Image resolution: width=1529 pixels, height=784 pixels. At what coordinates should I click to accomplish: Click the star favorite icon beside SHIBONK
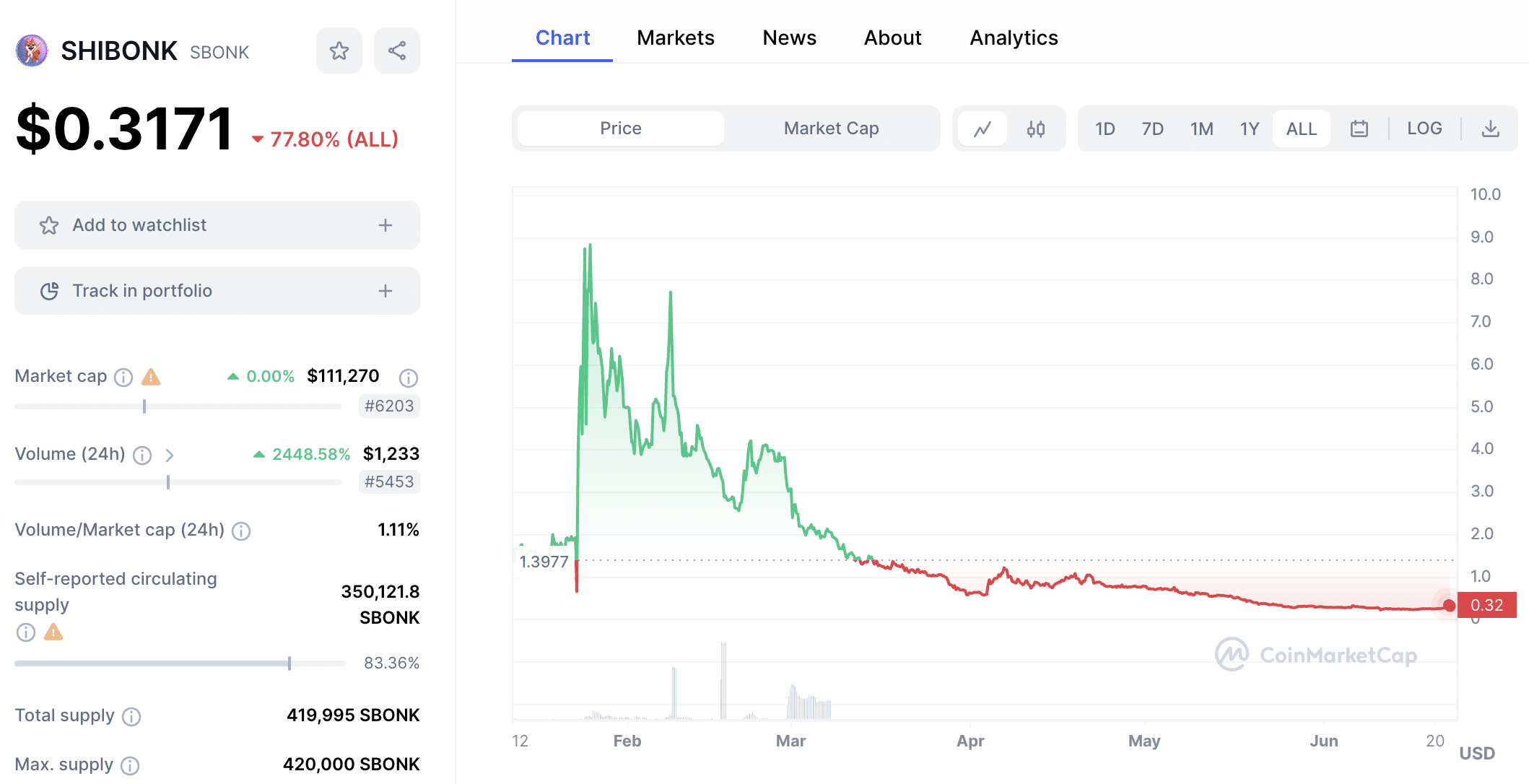point(339,51)
